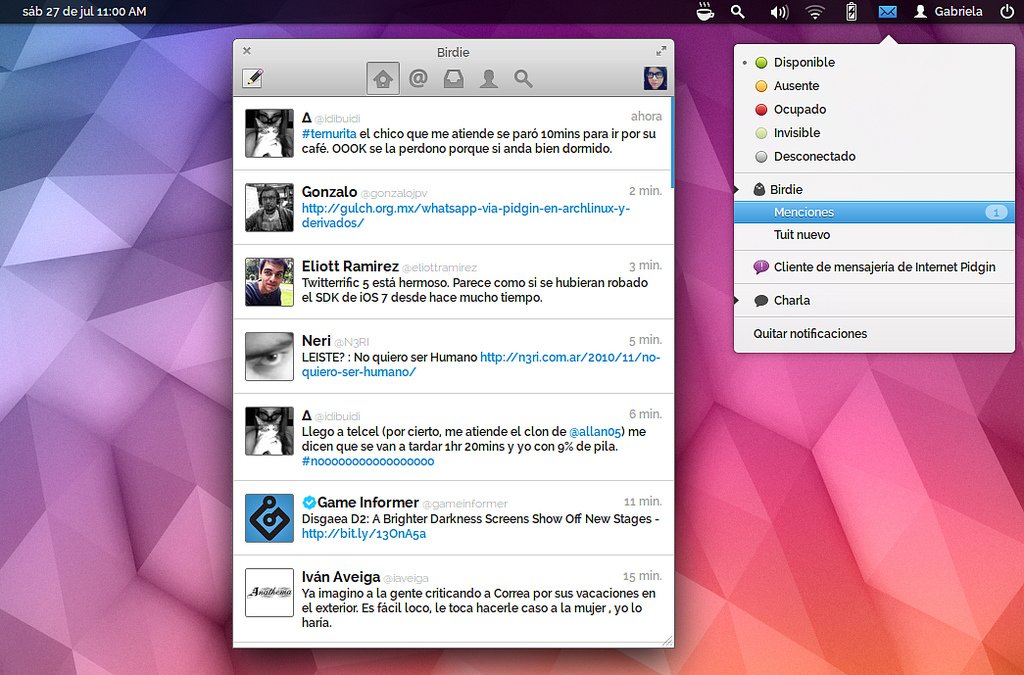The height and width of the screenshot is (675, 1024).
Task: Click the coffee cup indicator in top panel
Action: 706,12
